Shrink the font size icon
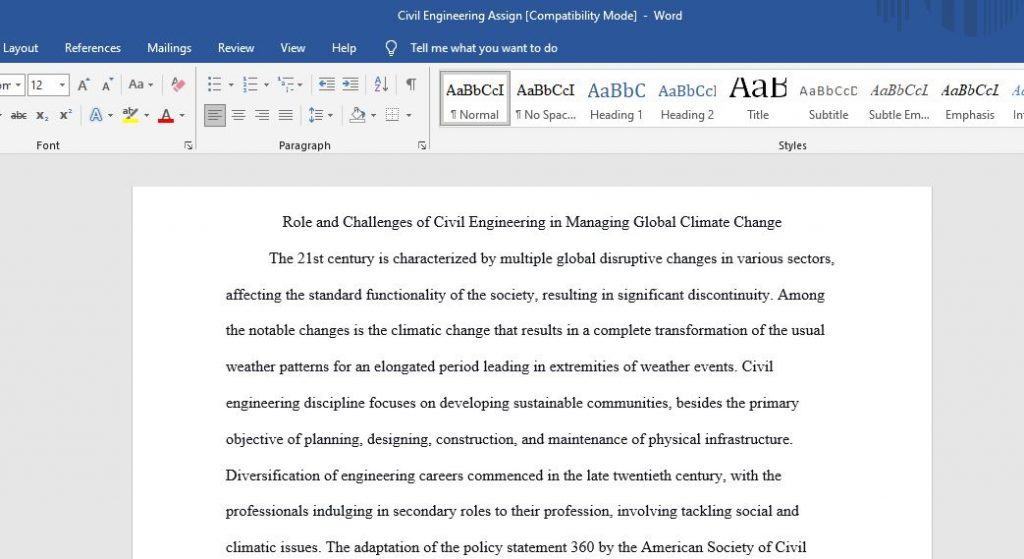Image resolution: width=1024 pixels, height=559 pixels. pyautogui.click(x=107, y=84)
